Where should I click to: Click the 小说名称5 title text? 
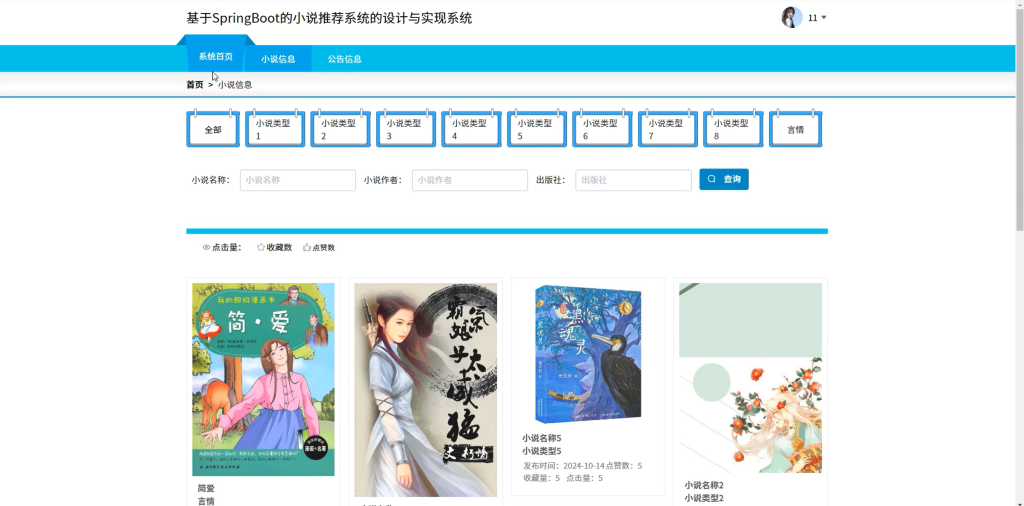pos(541,438)
